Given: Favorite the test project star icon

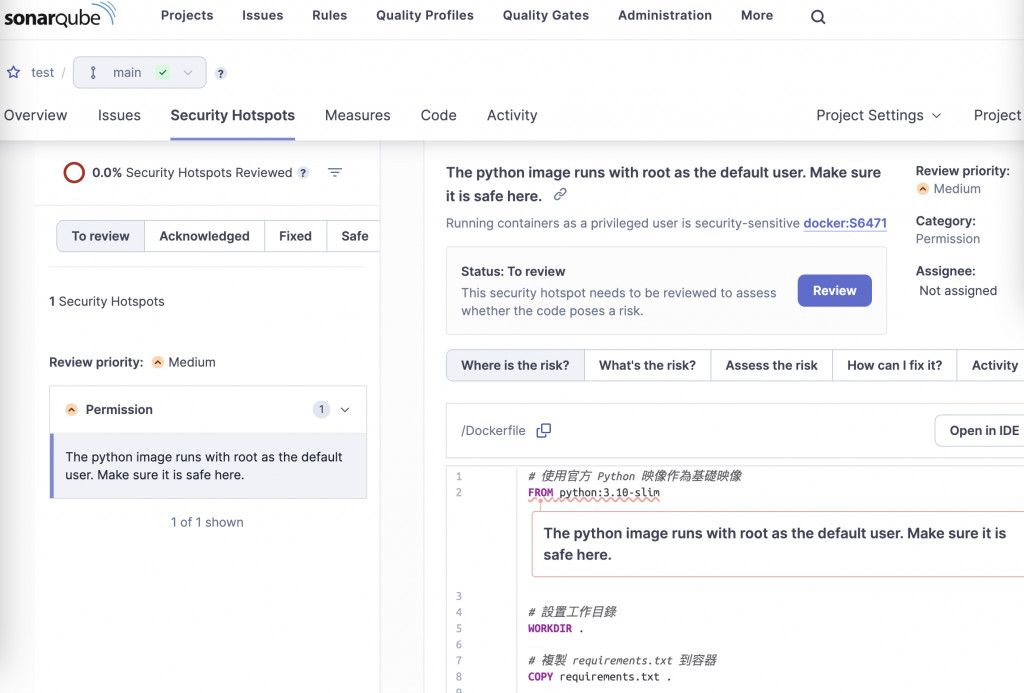Looking at the screenshot, I should [14, 72].
